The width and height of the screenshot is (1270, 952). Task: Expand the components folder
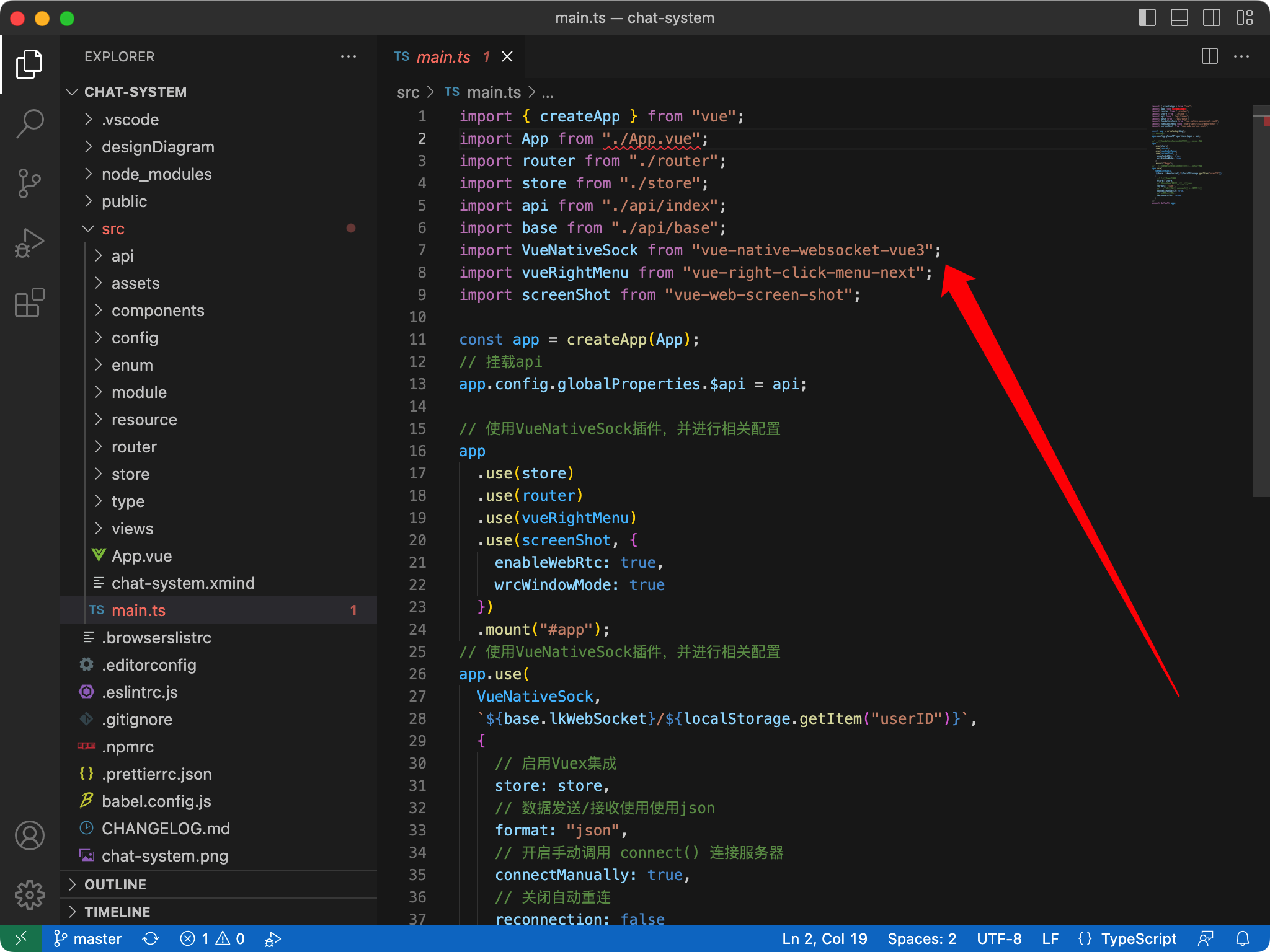(158, 311)
